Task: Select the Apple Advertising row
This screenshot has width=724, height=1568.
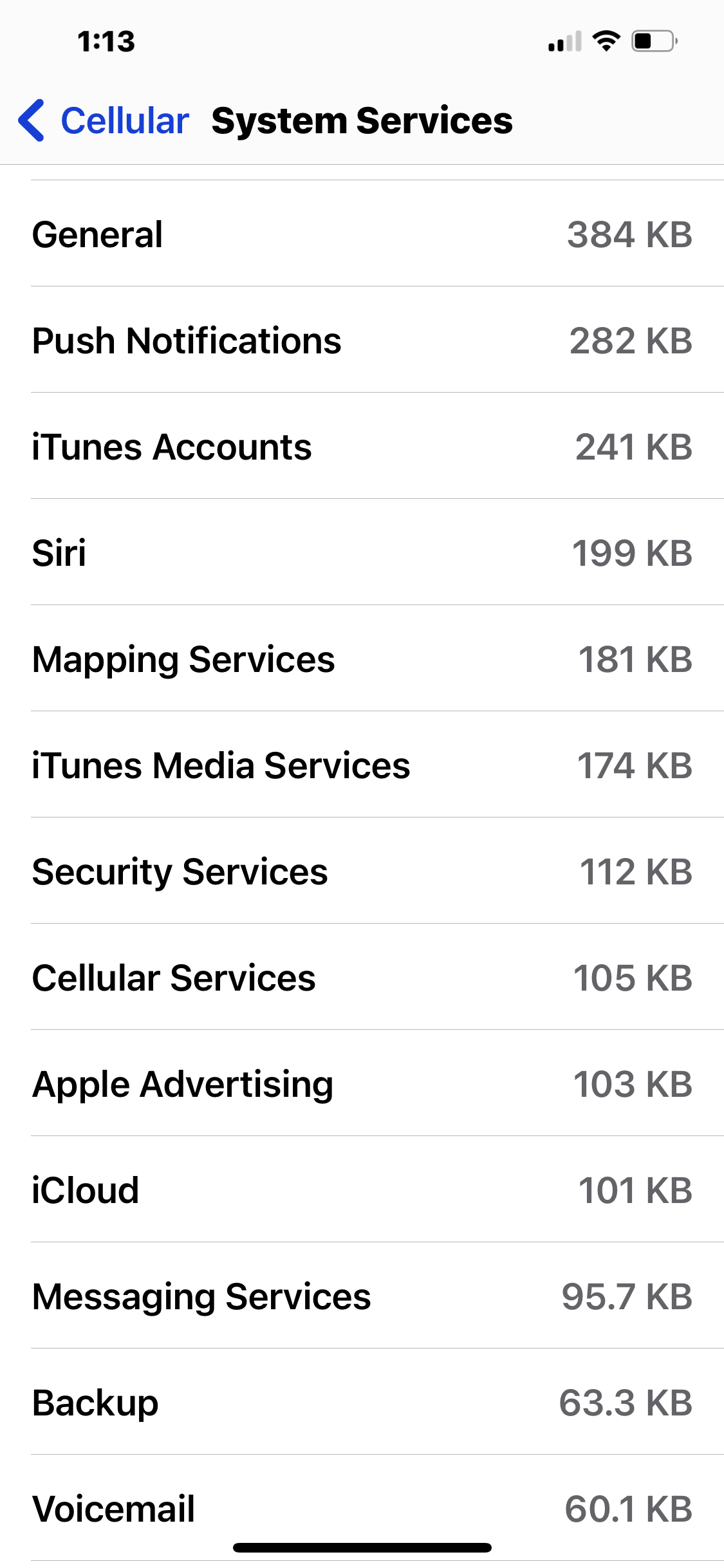Action: point(362,1084)
